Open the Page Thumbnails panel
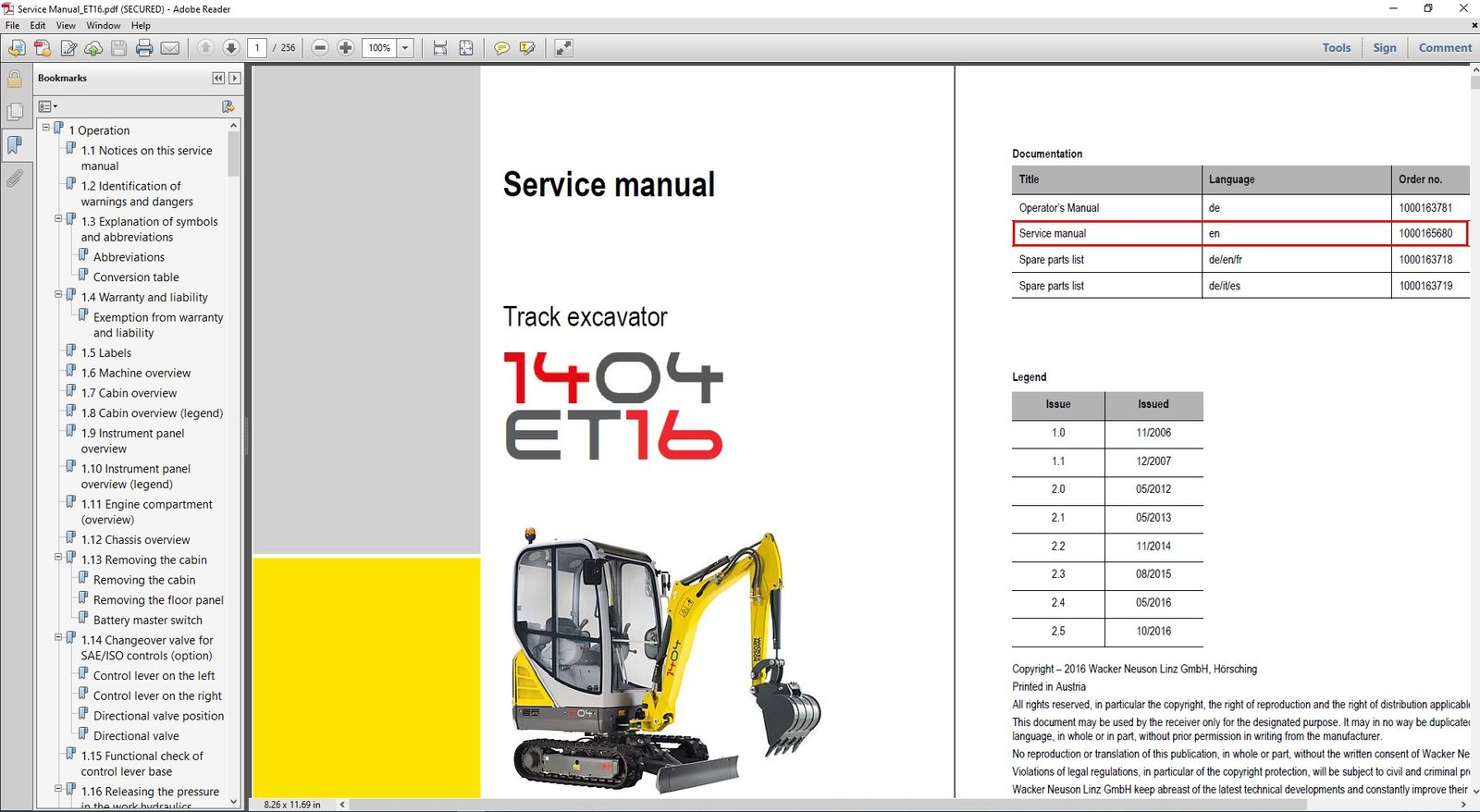1480x812 pixels. (x=15, y=112)
